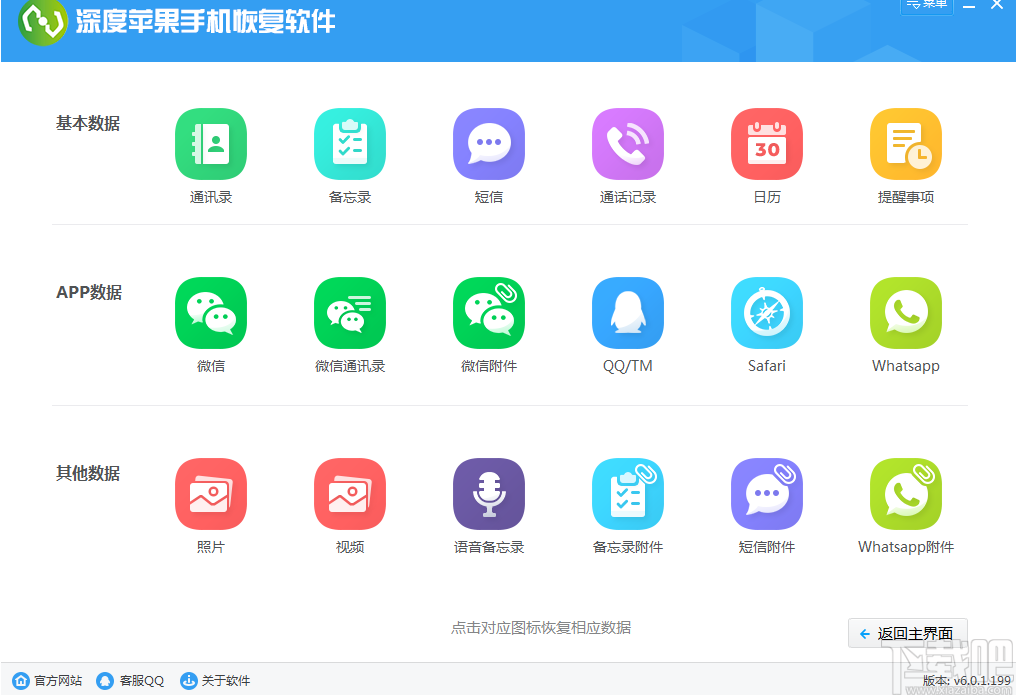Click the 深度苹果手机恢复软件 title text
Image resolution: width=1016 pixels, height=695 pixels.
pos(205,21)
